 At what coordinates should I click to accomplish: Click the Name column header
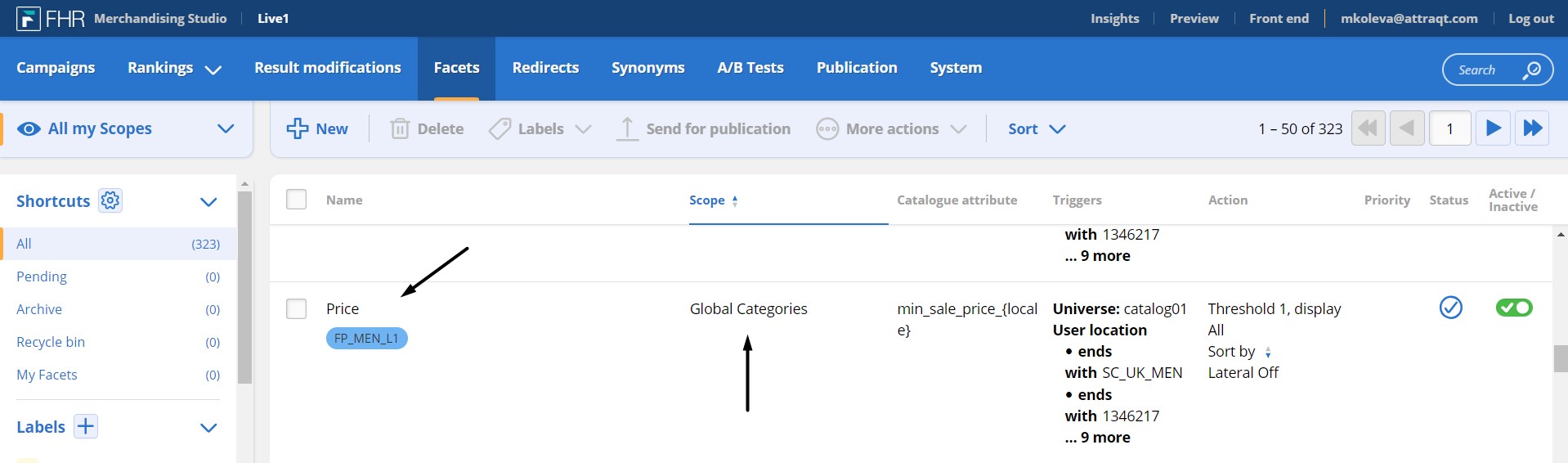tap(344, 200)
